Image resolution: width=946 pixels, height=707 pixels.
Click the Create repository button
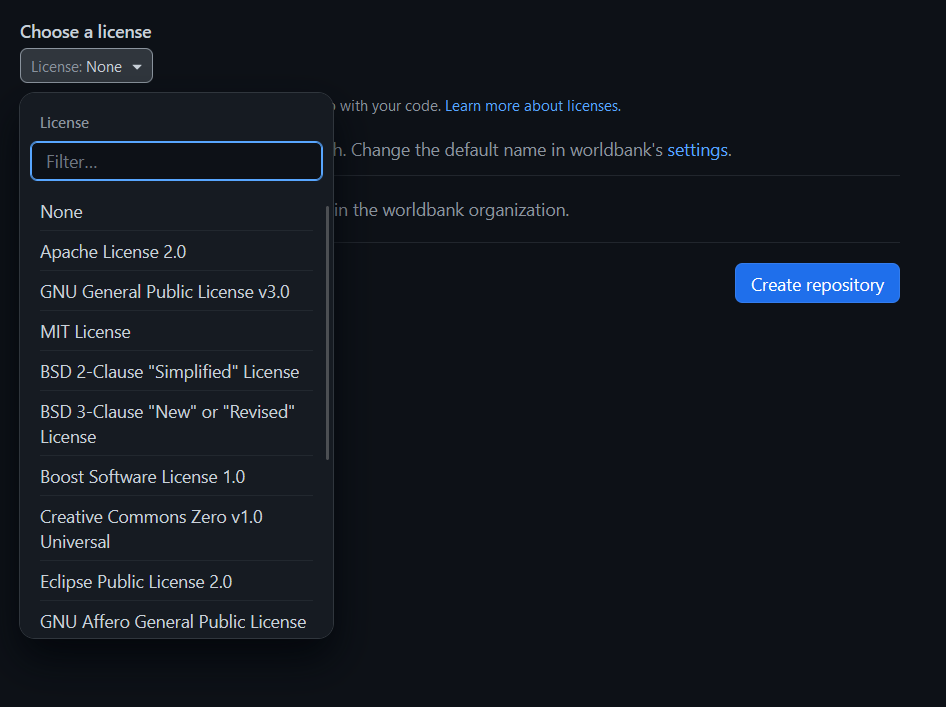[817, 283]
